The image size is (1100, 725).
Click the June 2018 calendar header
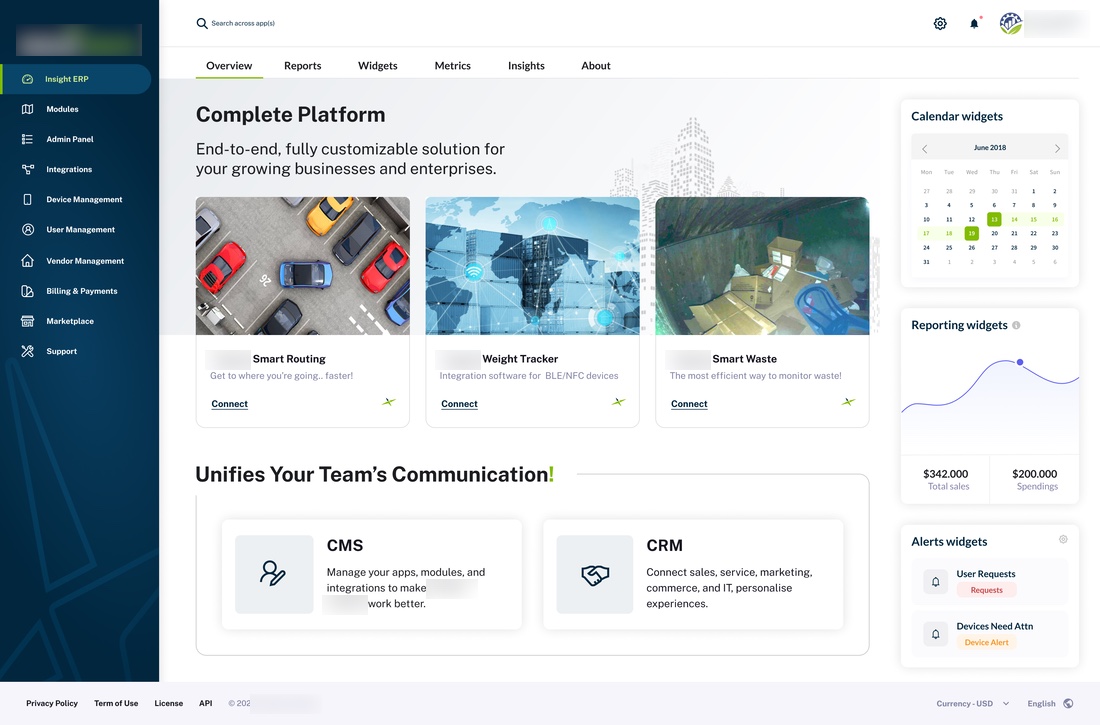990,148
